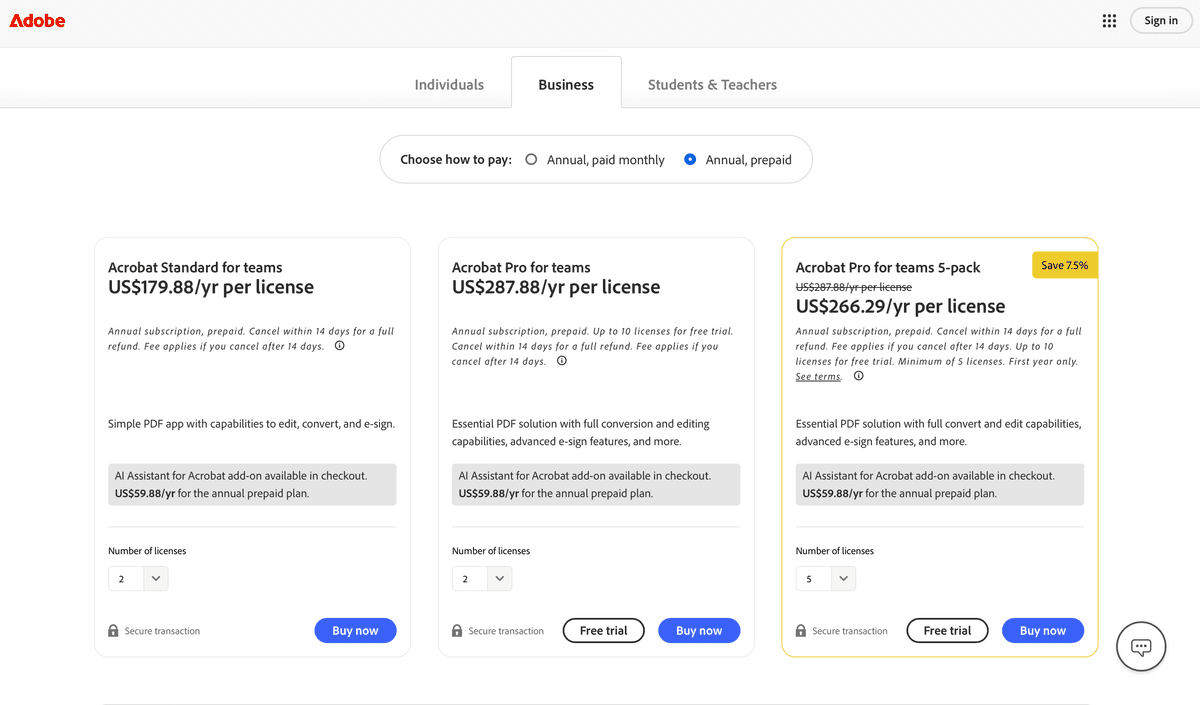Open the apps grid icon
1200x705 pixels.
tap(1109, 21)
